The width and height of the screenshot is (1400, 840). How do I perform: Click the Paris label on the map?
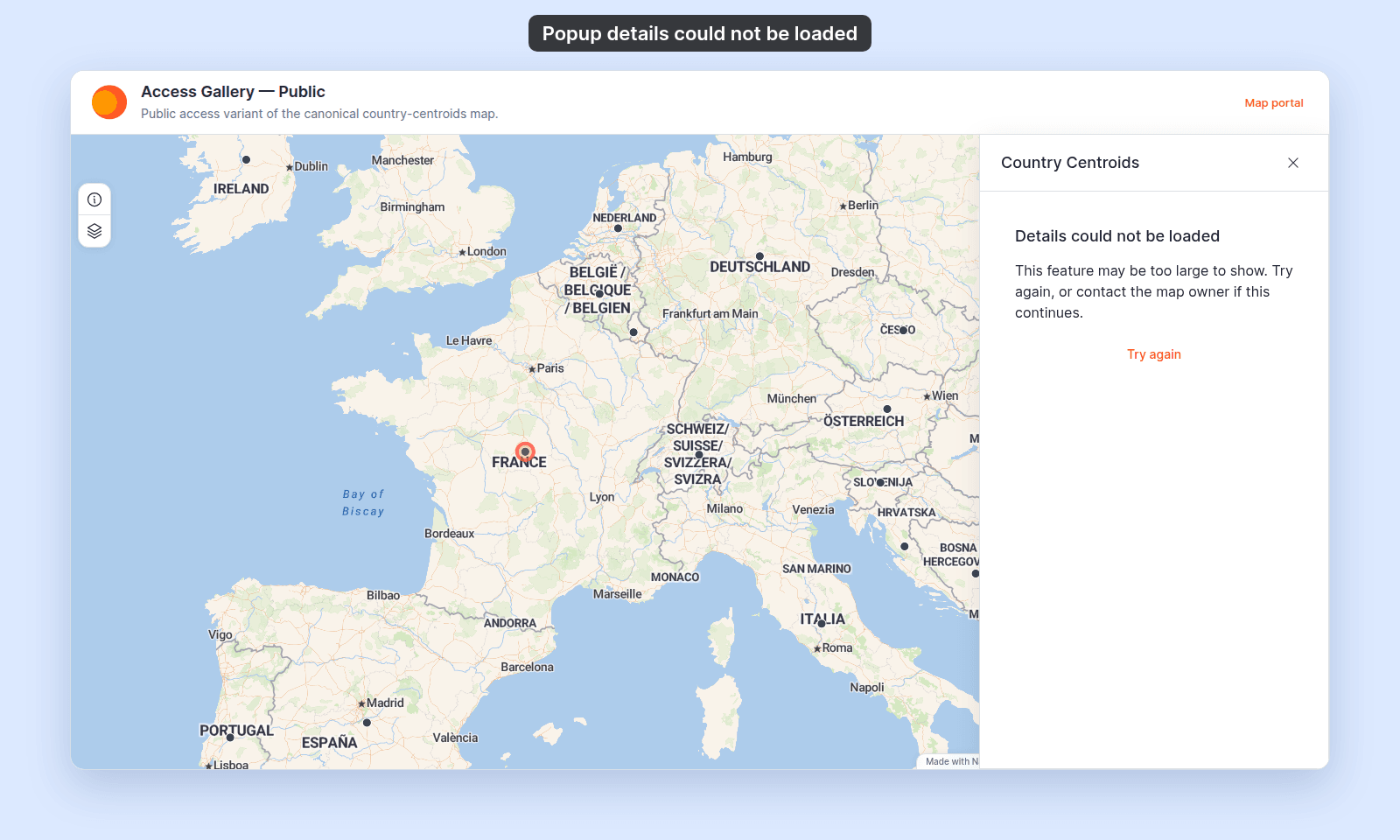[550, 368]
